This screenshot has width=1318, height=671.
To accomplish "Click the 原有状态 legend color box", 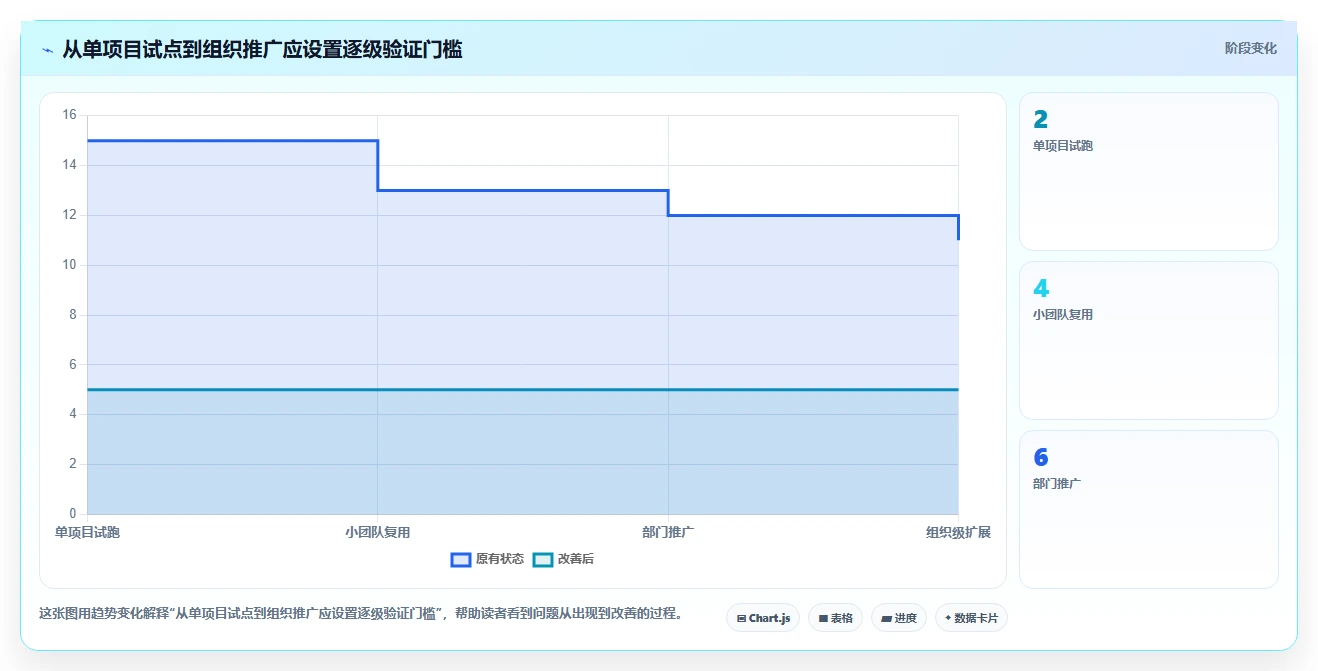I will point(460,559).
